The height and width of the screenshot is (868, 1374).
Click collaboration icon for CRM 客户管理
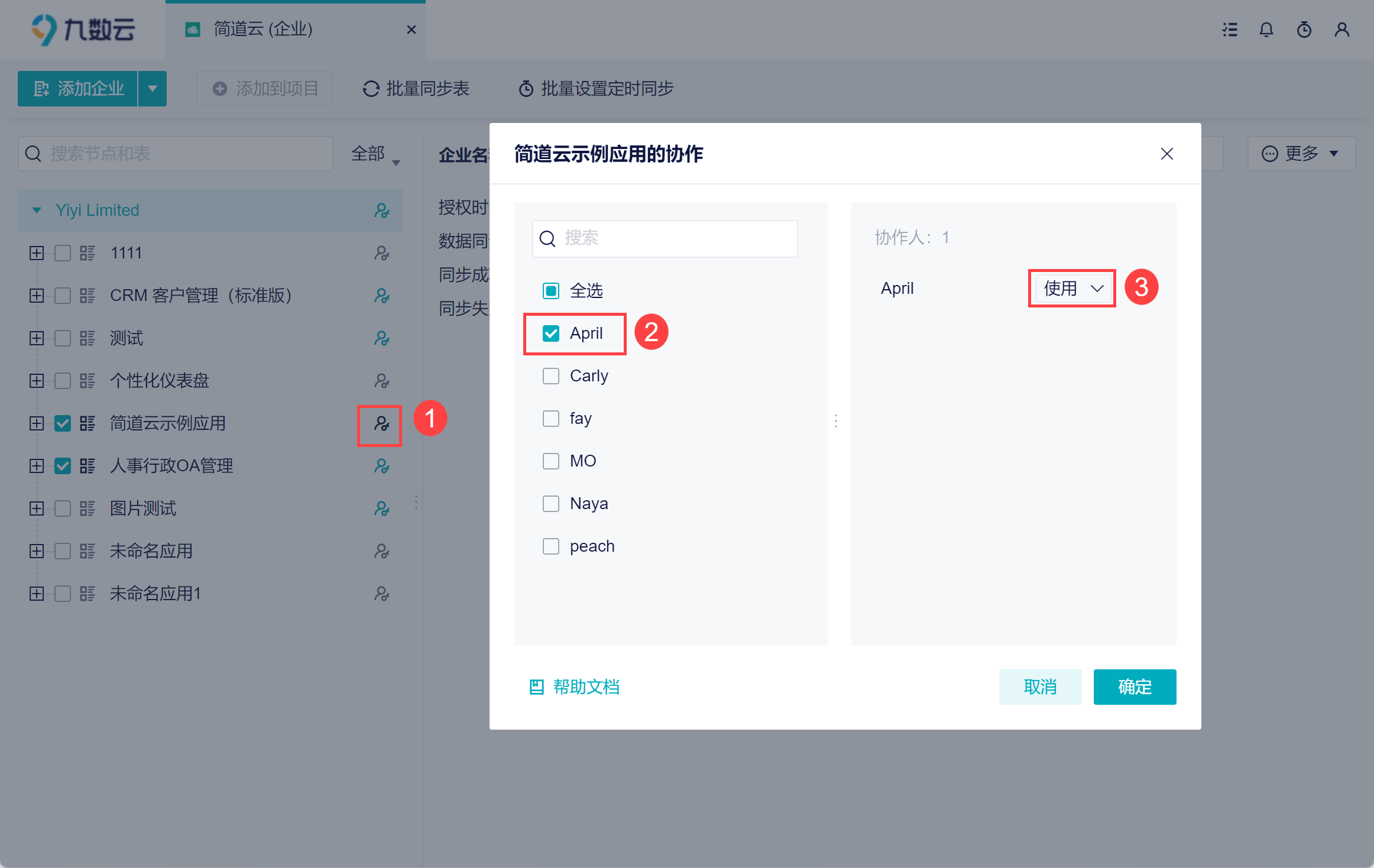pyautogui.click(x=381, y=296)
